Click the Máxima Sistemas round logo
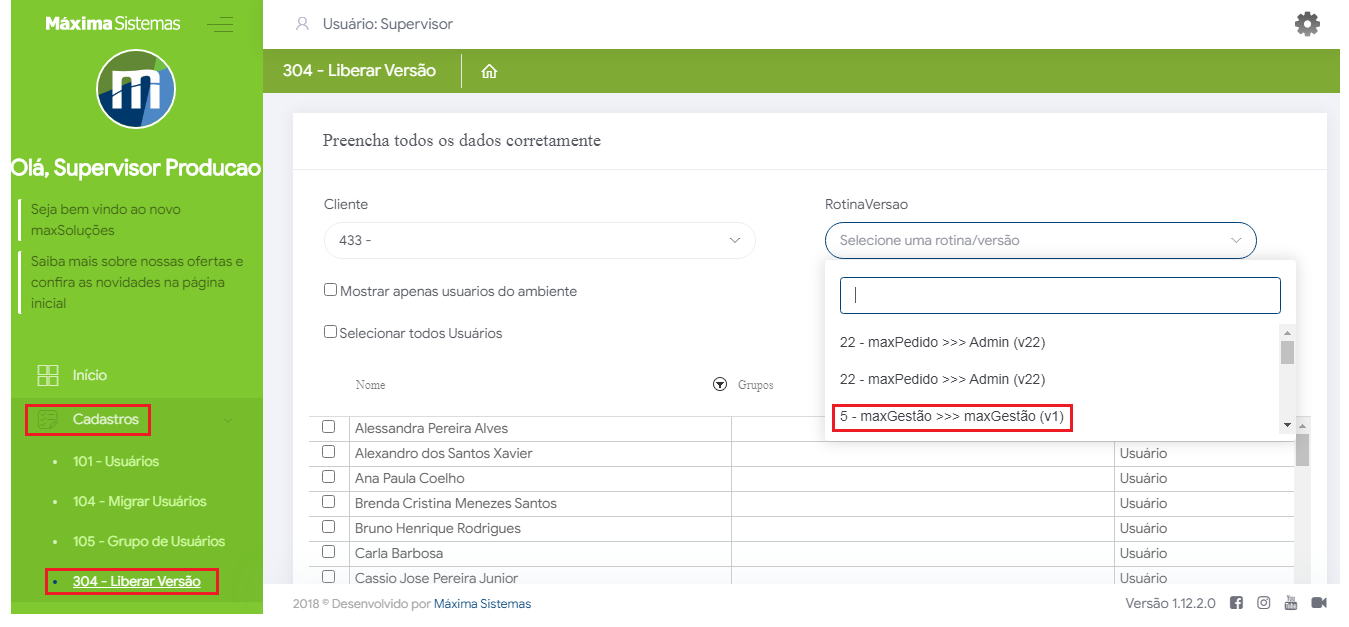Image resolution: width=1349 pixels, height=627 pixels. 136,90
